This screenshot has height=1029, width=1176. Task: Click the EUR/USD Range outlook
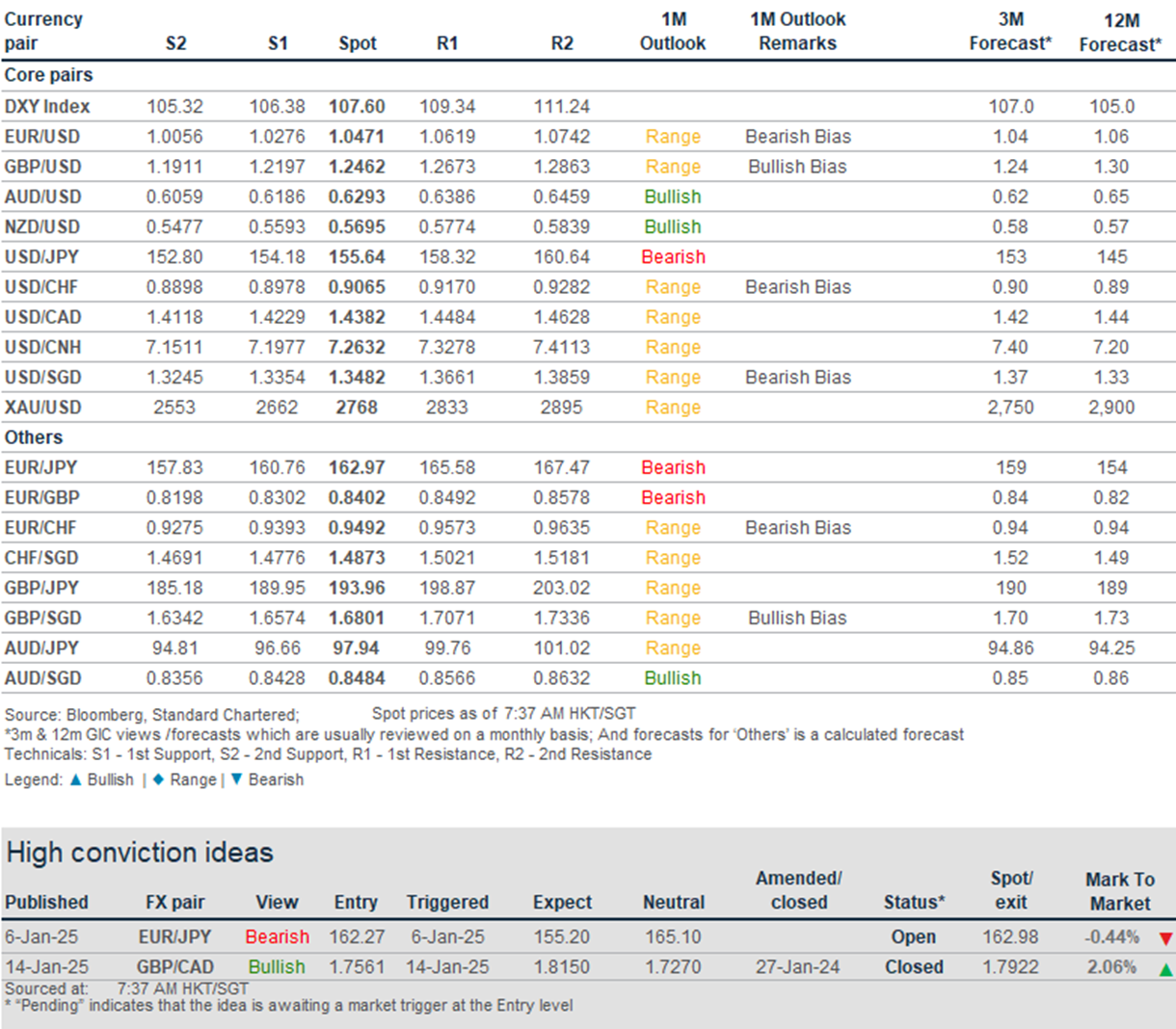click(x=673, y=137)
